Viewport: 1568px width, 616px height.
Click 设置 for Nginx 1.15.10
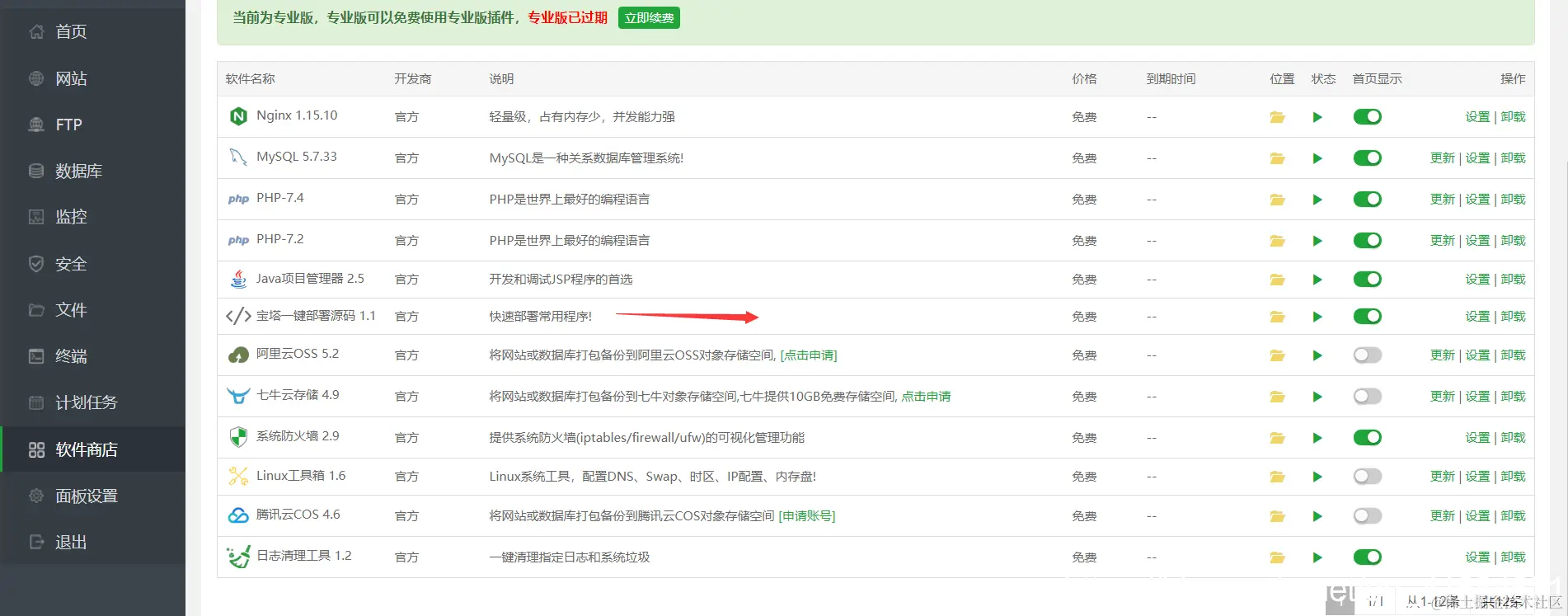click(1477, 117)
